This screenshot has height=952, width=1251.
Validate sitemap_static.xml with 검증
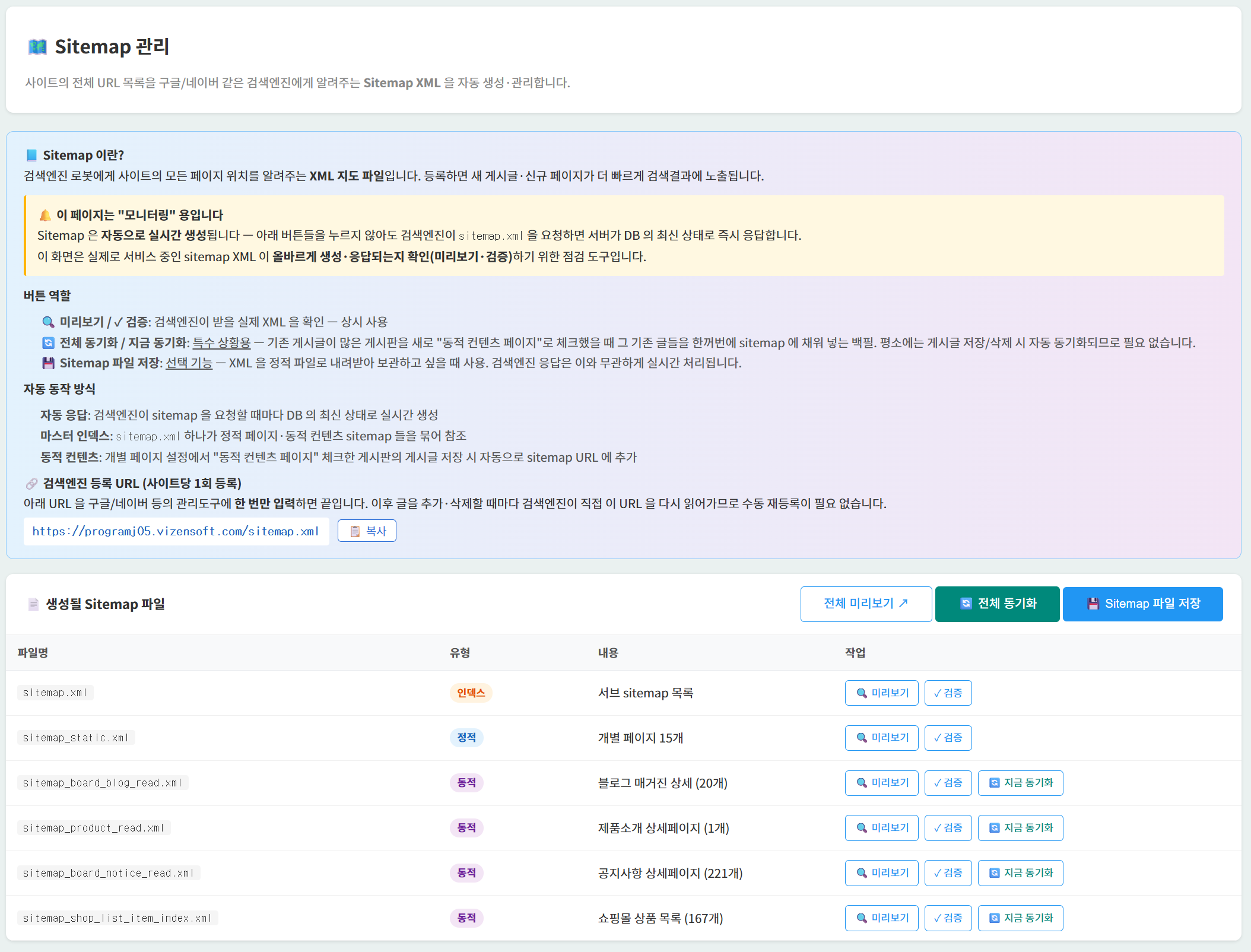(x=948, y=738)
